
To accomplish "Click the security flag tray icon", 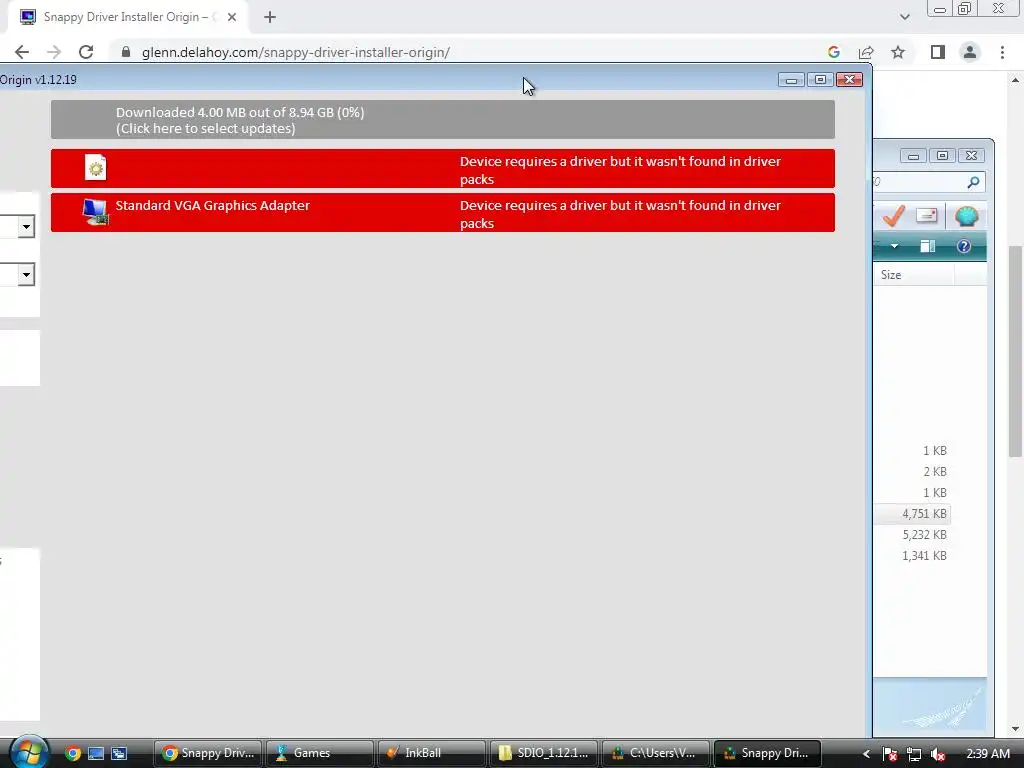I will [889, 754].
